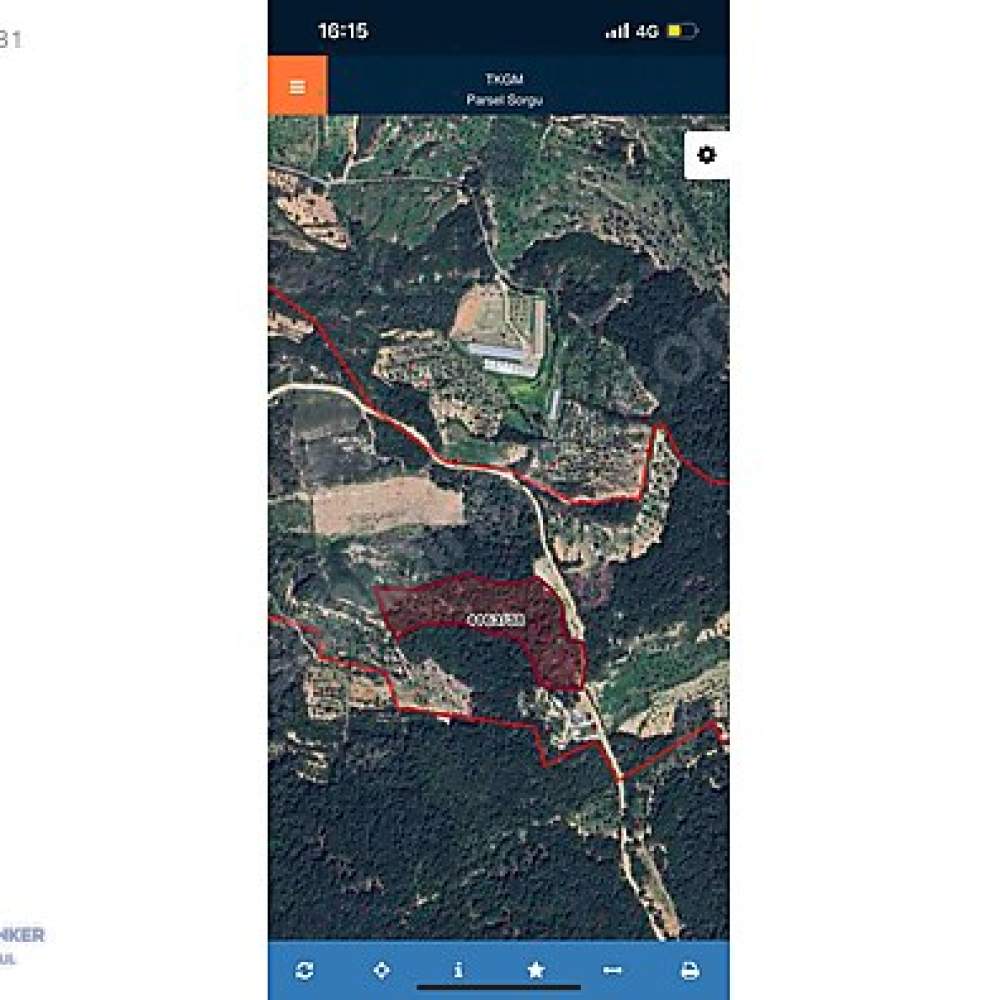Tap the battery indicator in status bar
Screen dimensions: 1000x1000
pyautogui.click(x=682, y=31)
